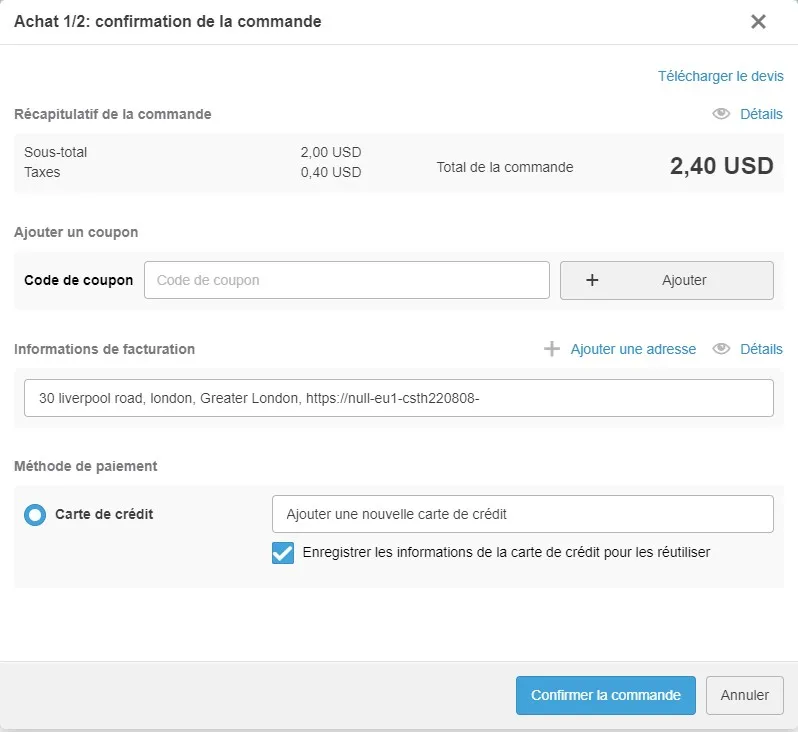Click plus icon beside Ajouter une adresse
The height and width of the screenshot is (732, 798).
click(552, 349)
